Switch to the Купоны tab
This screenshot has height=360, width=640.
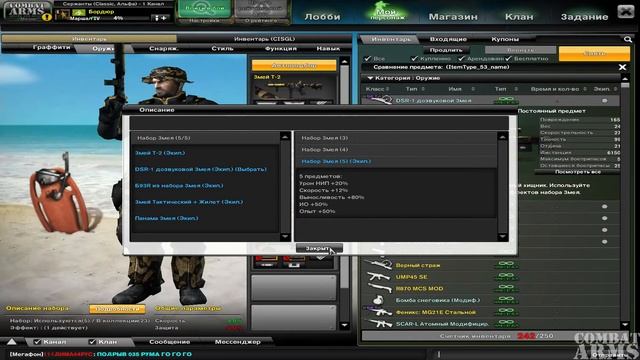pos(505,39)
